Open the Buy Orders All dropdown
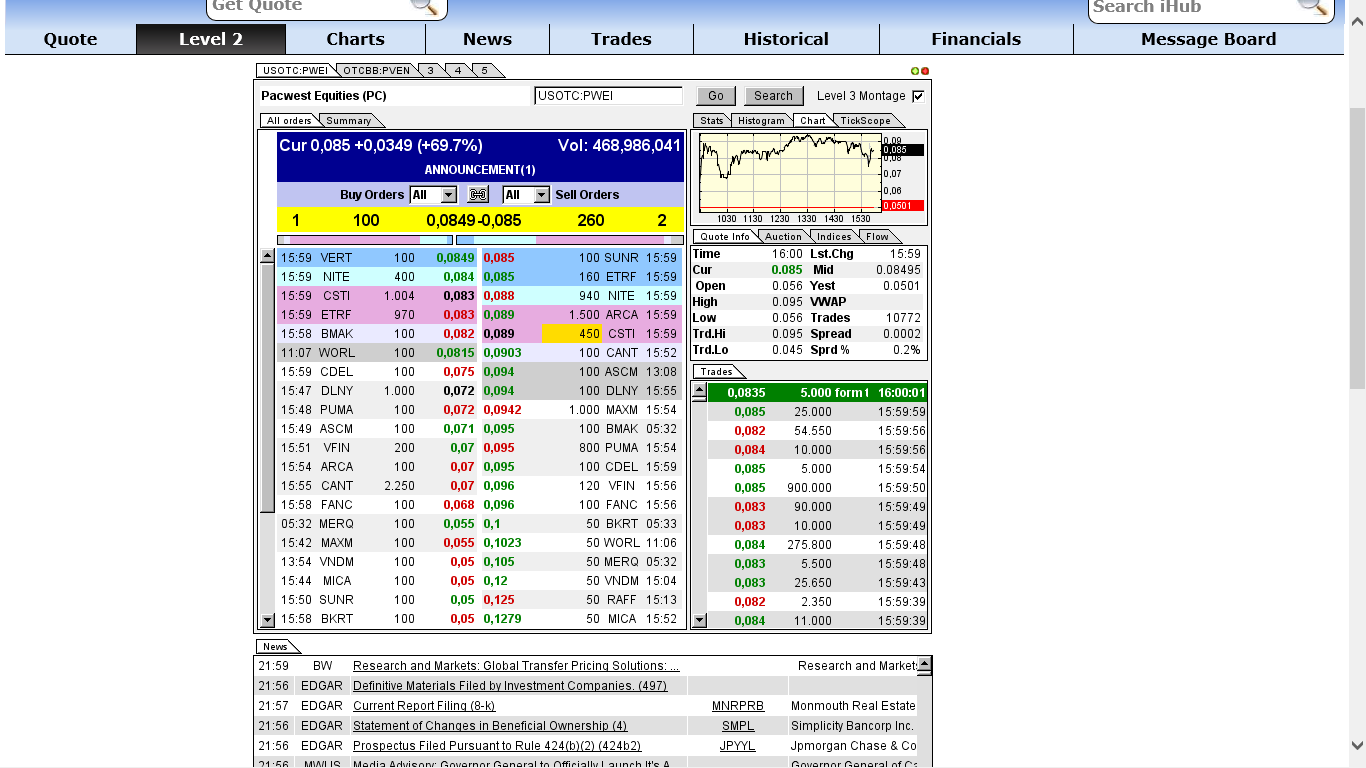This screenshot has width=1366, height=768. tap(433, 195)
